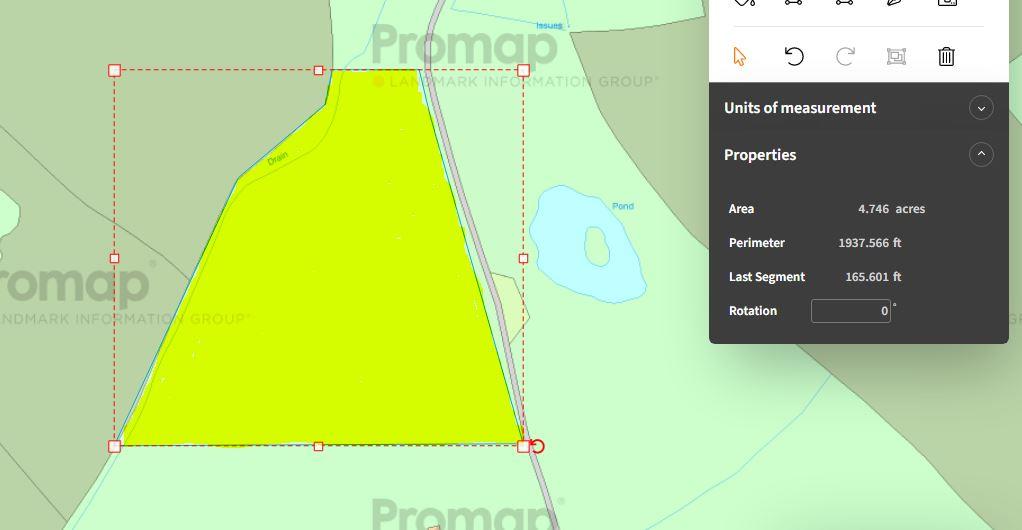Screen dimensions: 1022x530
Task: Click the bottom-middle edge selection handle
Action: (x=319, y=446)
